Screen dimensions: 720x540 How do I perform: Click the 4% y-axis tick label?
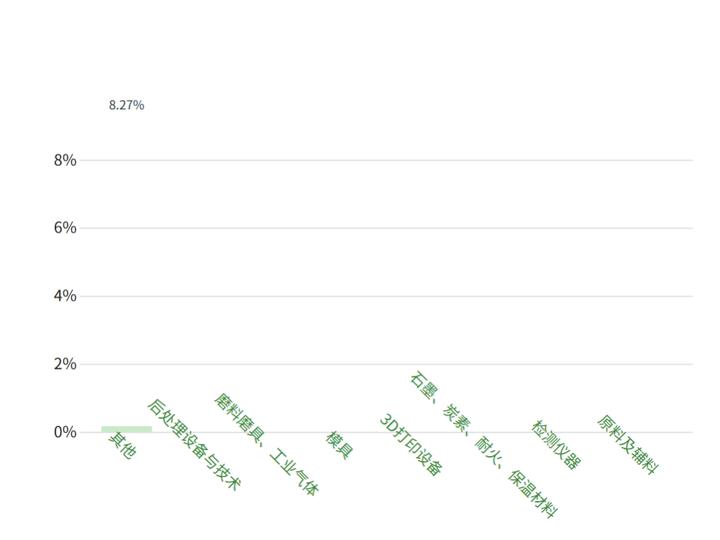[65, 296]
